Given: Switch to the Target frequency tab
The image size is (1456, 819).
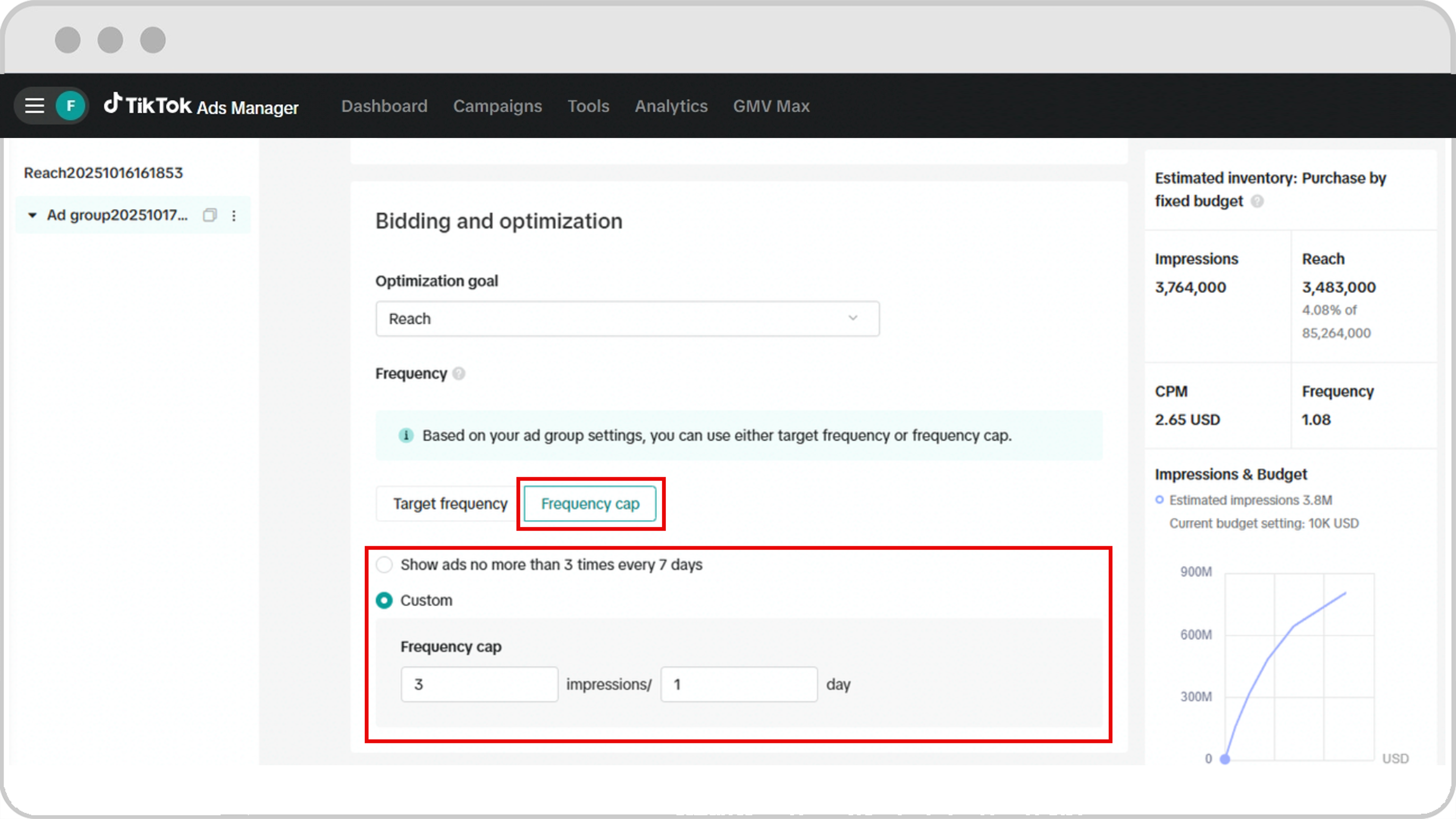Looking at the screenshot, I should click(450, 504).
